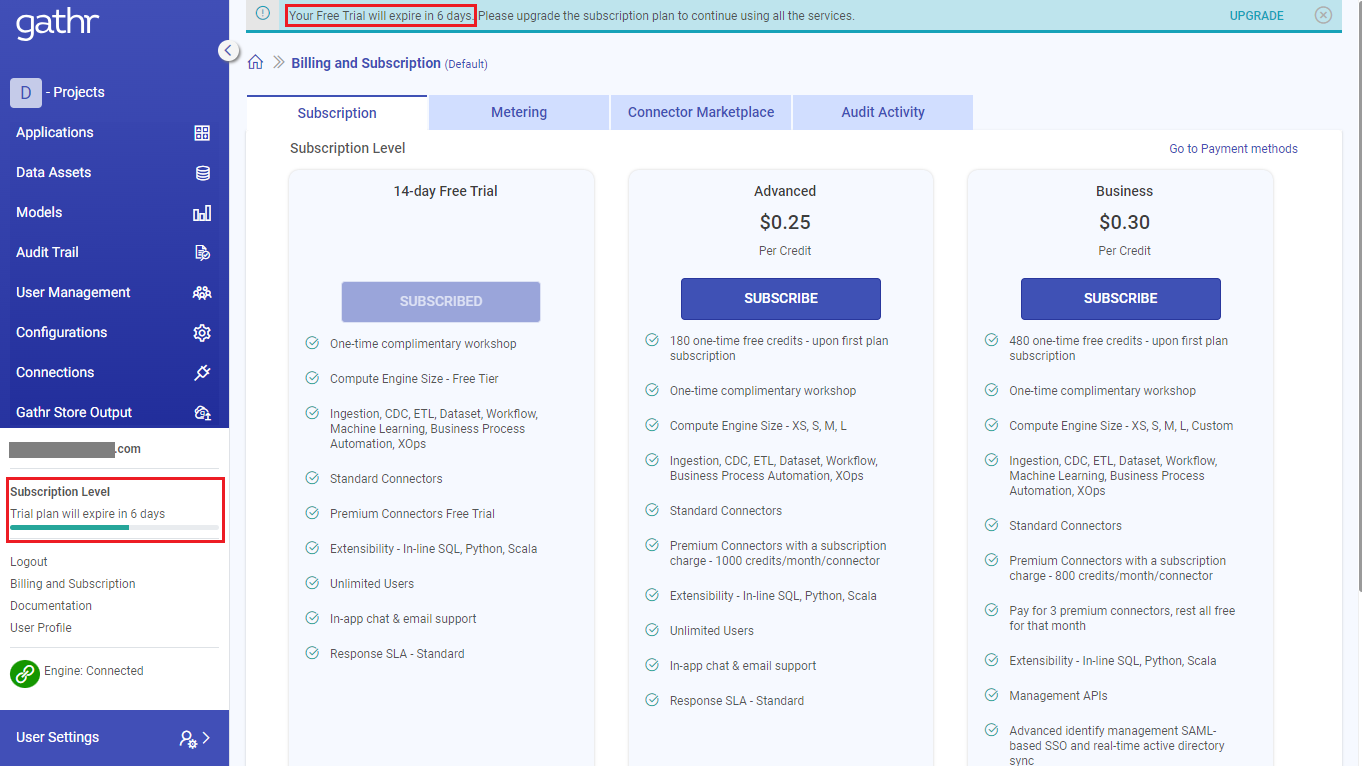Viewport: 1362px width, 766px height.
Task: Click check icon beside Advanced identify management SAML
Action: pyautogui.click(x=991, y=730)
